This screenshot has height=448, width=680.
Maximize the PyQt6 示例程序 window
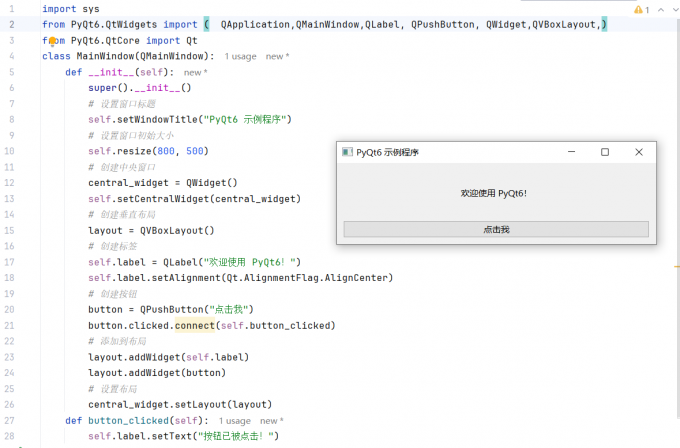point(605,152)
